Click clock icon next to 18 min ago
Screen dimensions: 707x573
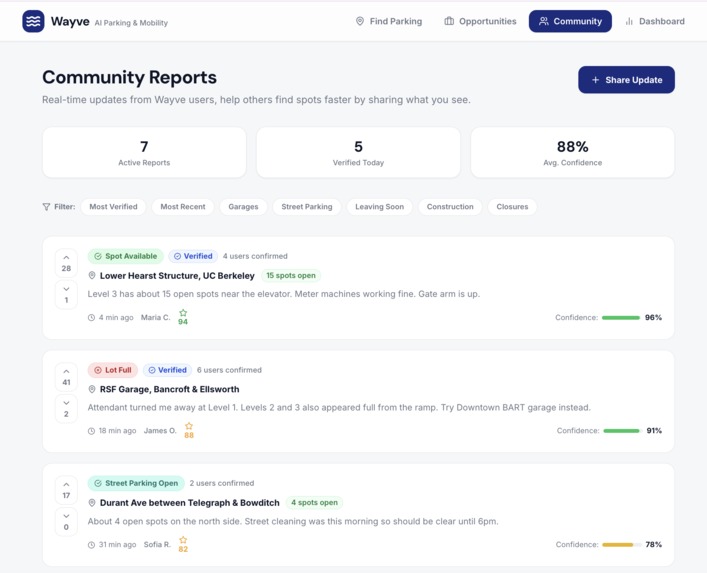tap(91, 431)
